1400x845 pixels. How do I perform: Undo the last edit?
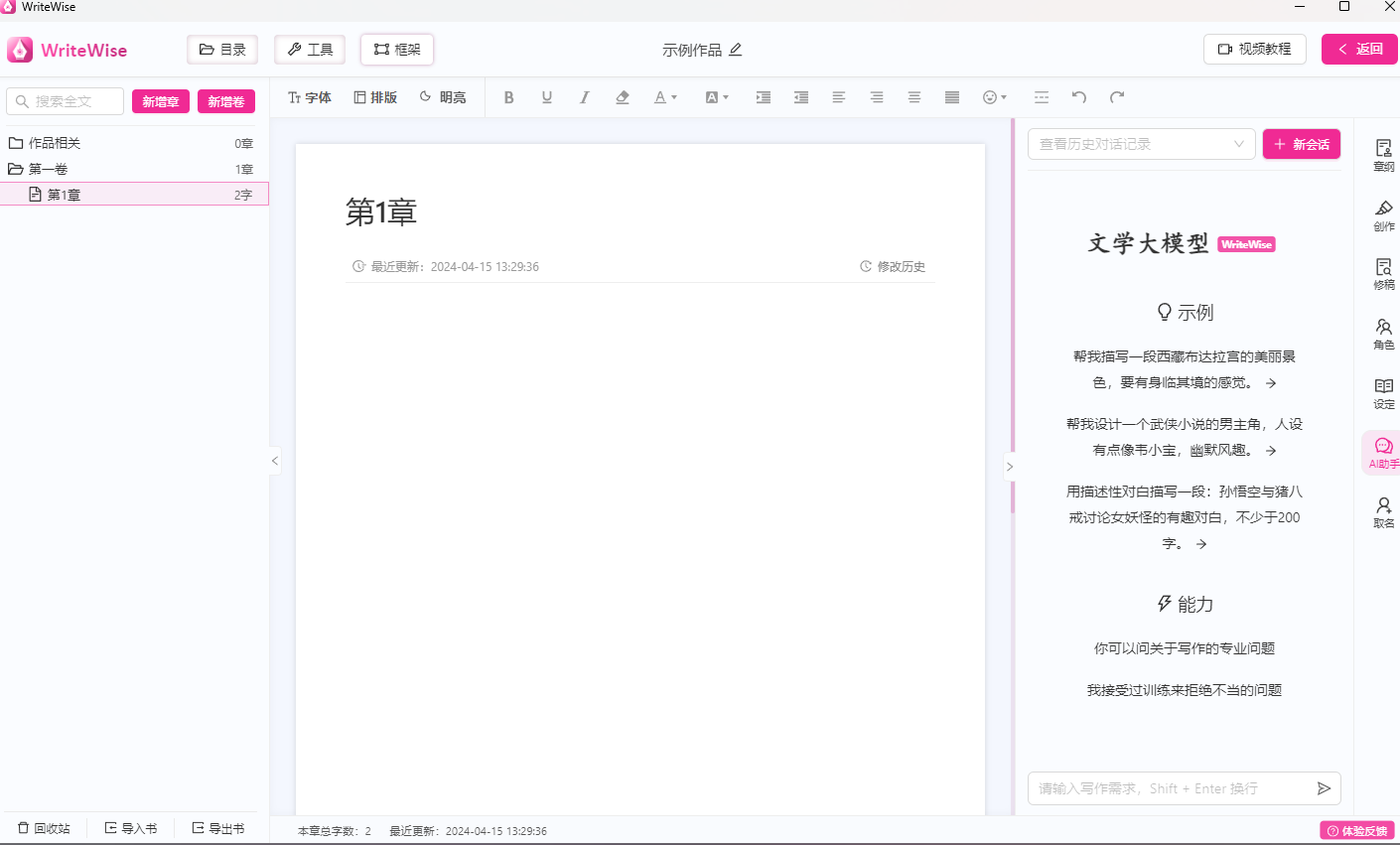1079,97
